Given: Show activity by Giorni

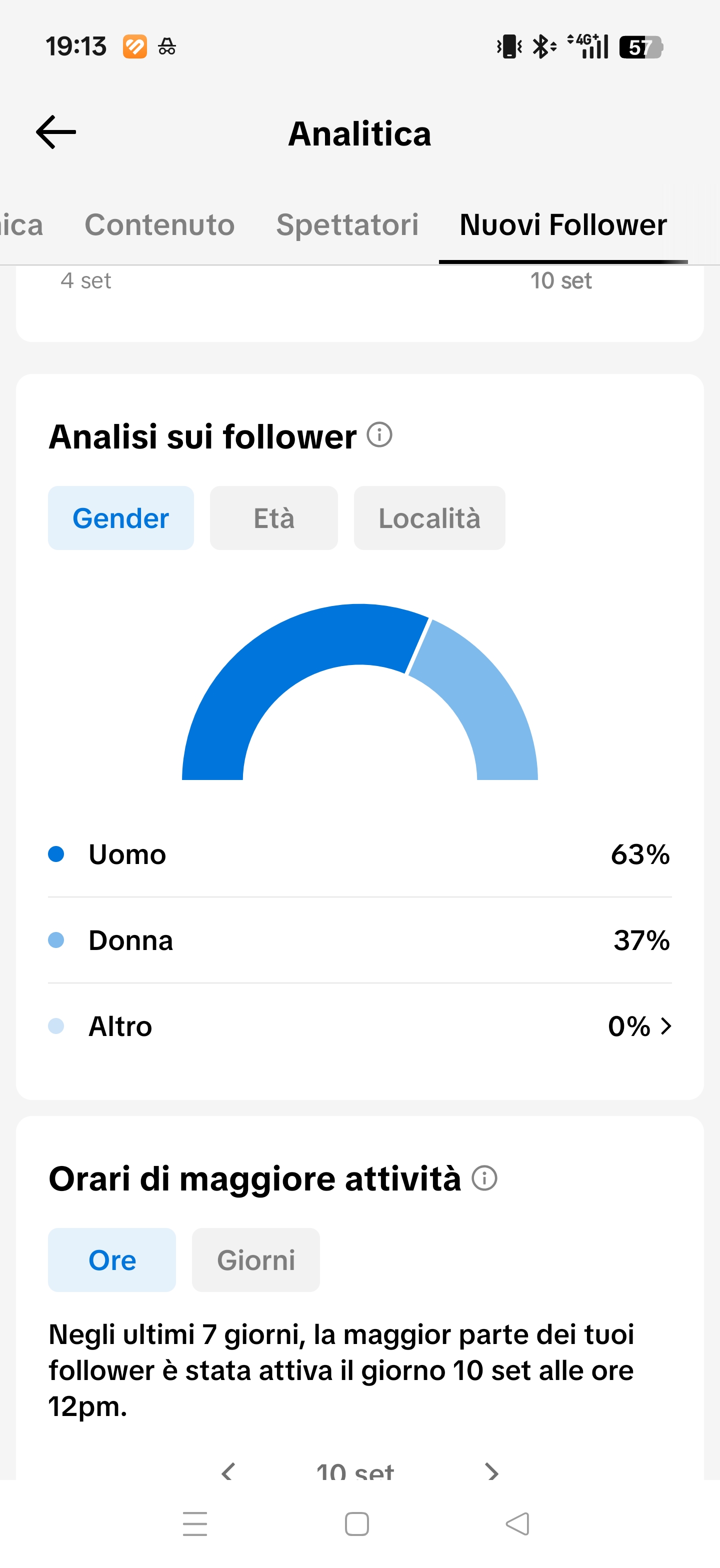Looking at the screenshot, I should [255, 1259].
